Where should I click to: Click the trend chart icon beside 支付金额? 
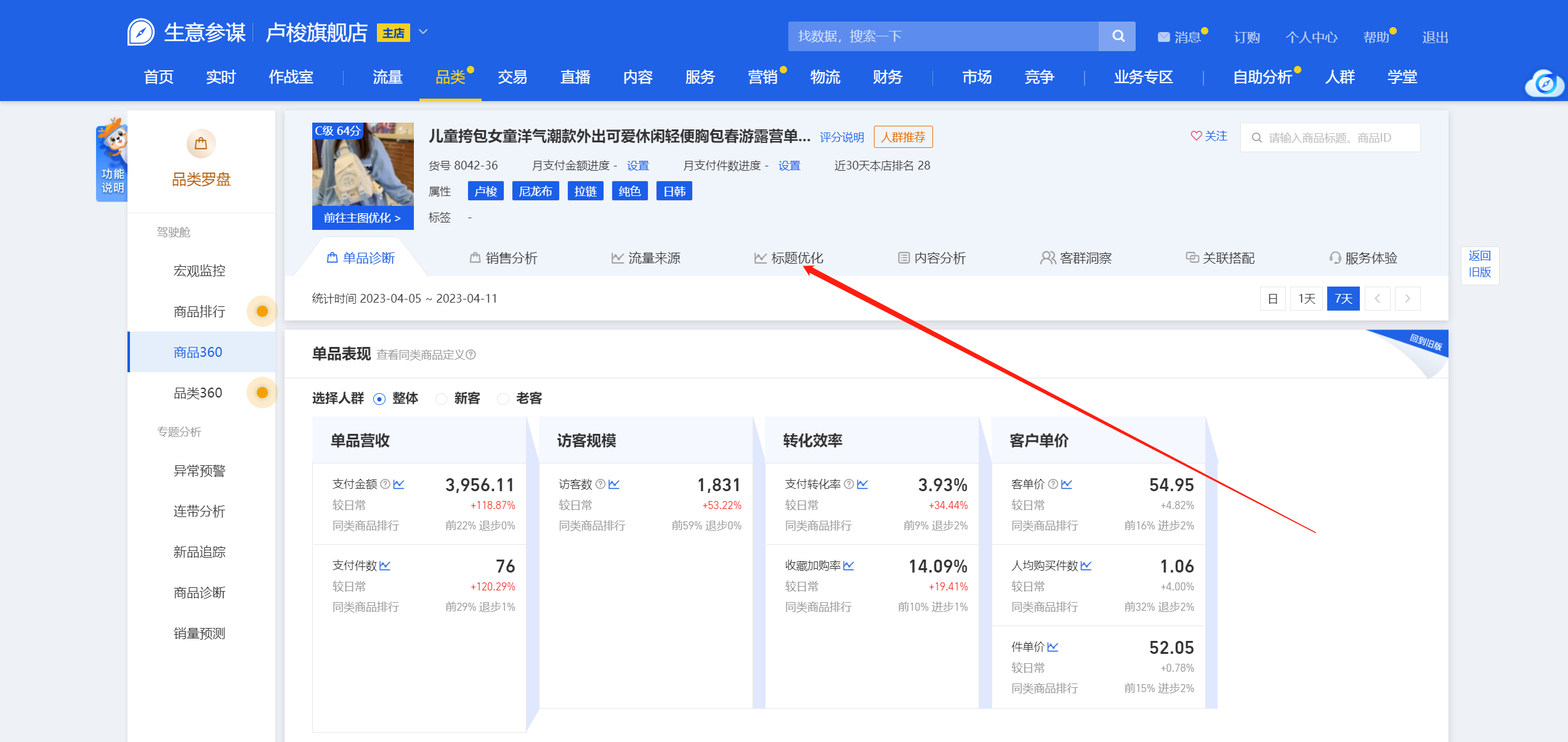[x=399, y=484]
